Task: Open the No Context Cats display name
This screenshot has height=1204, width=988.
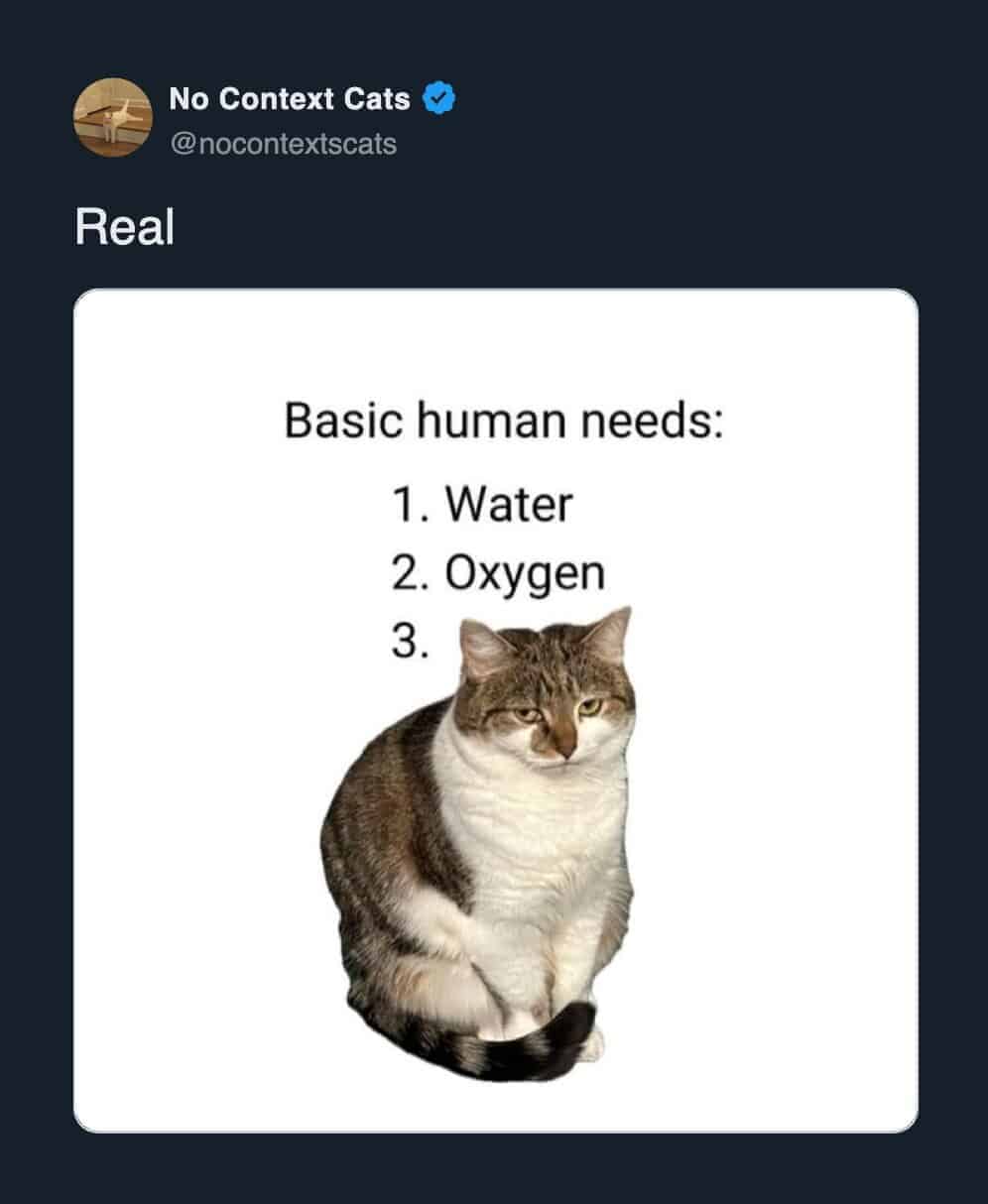Action: click(289, 99)
